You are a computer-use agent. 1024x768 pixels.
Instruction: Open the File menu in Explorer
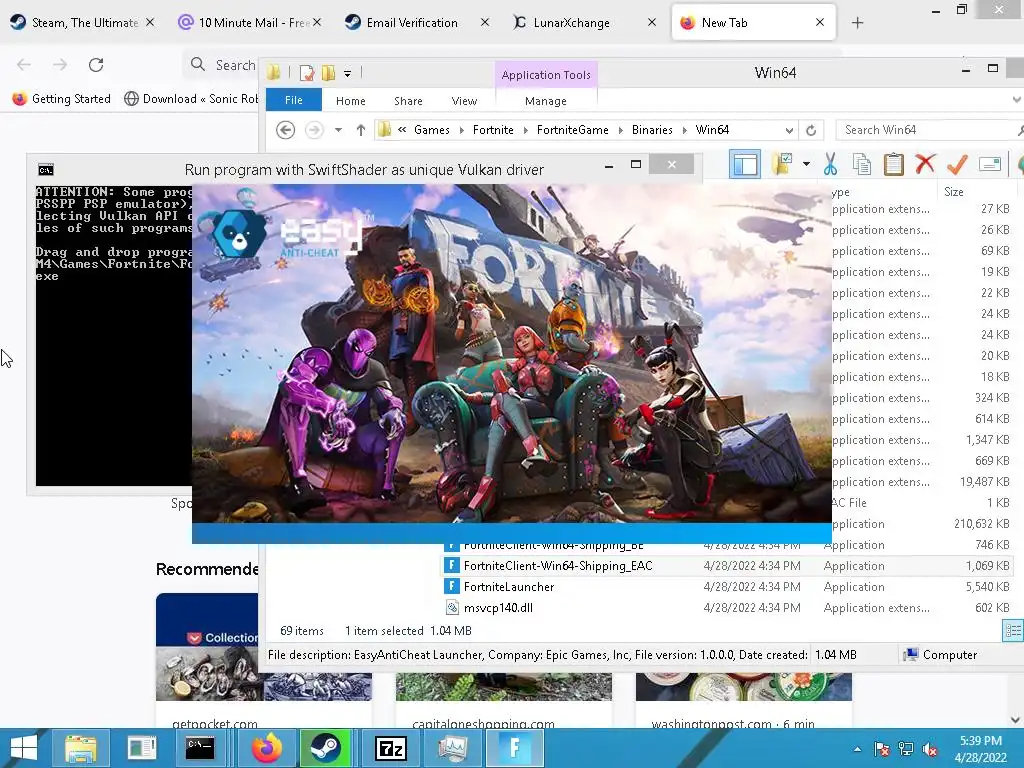click(x=294, y=101)
